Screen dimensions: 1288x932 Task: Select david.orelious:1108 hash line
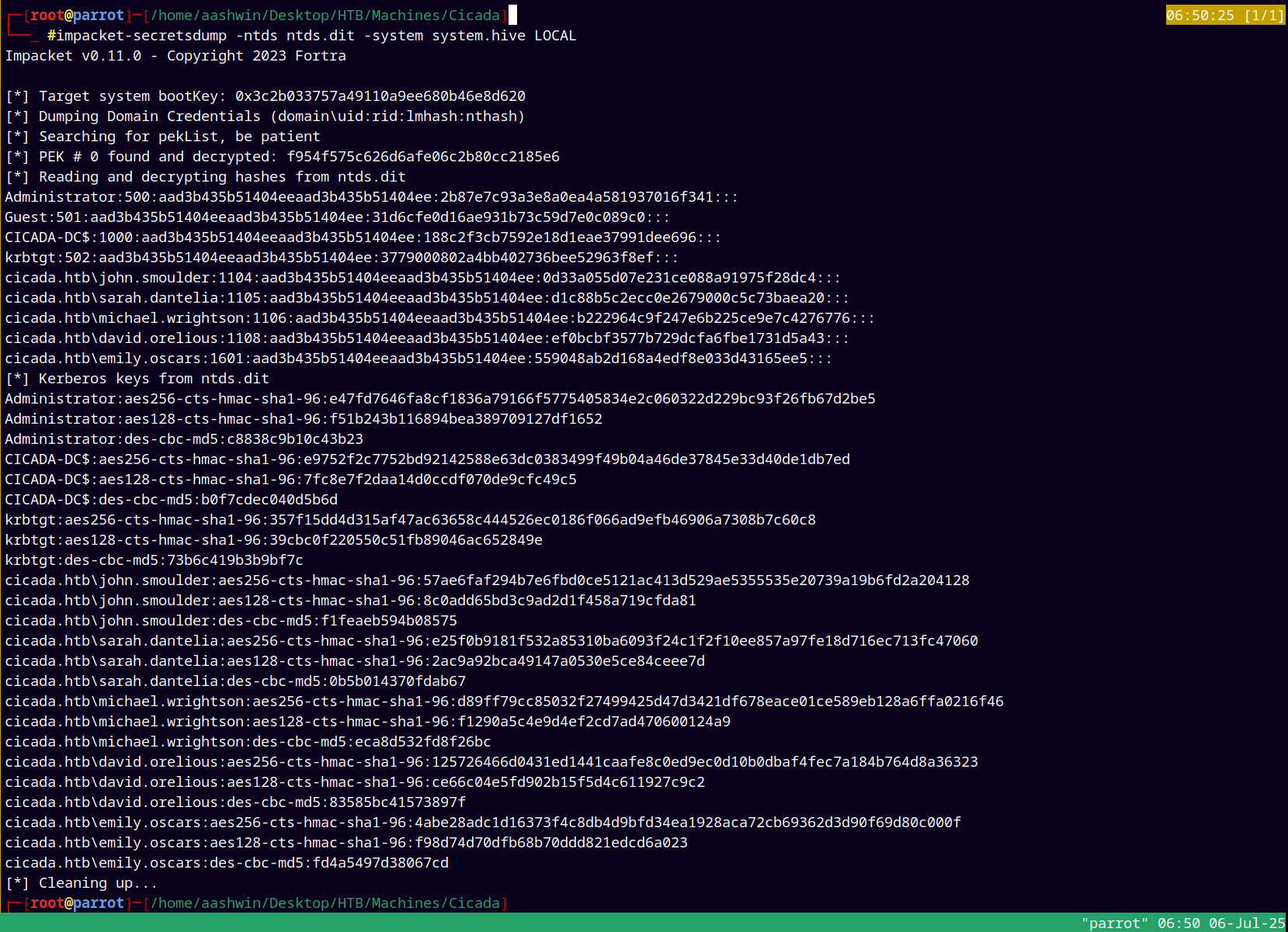point(427,338)
